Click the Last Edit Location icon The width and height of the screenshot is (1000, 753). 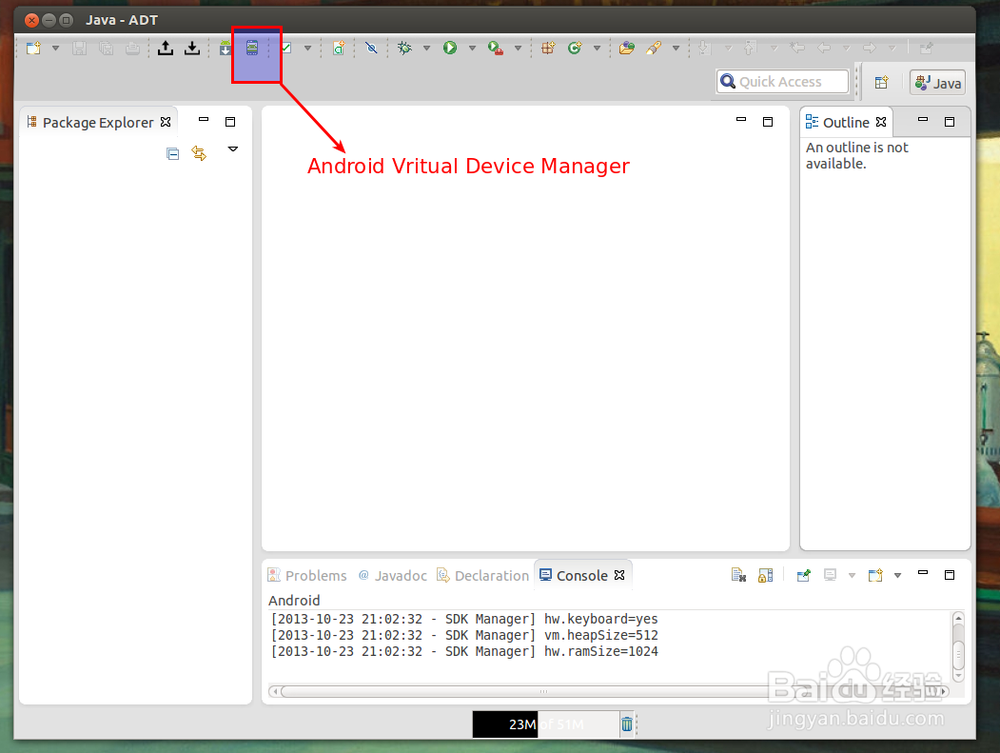coord(797,48)
